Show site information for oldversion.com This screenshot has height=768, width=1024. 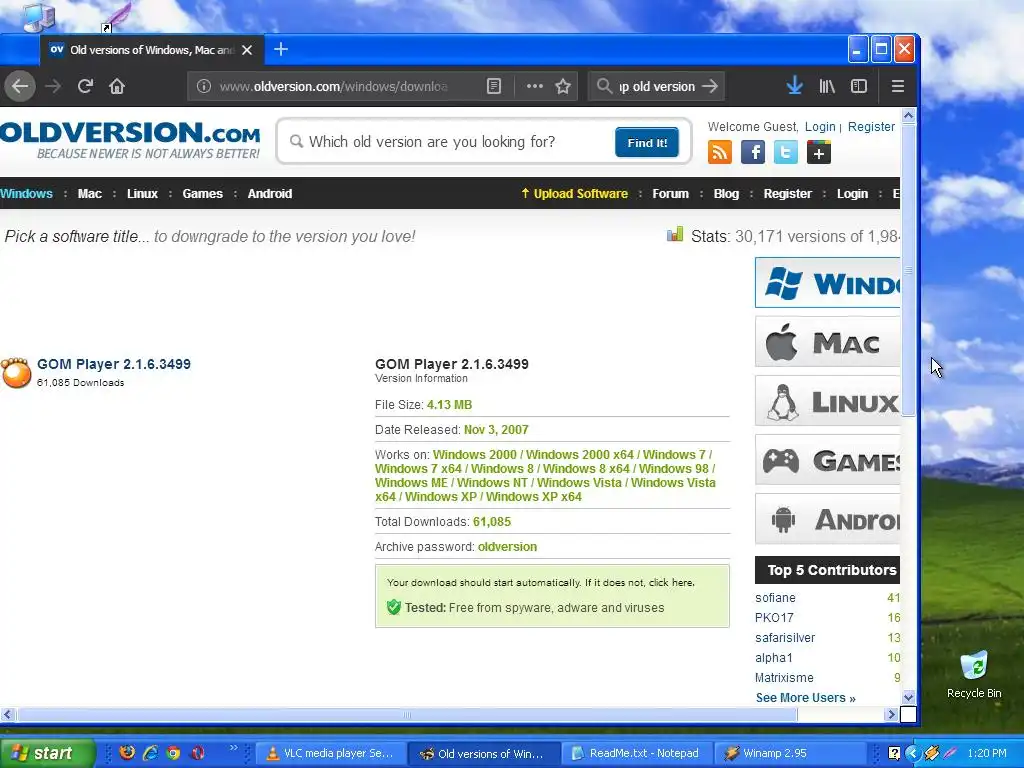tap(204, 86)
